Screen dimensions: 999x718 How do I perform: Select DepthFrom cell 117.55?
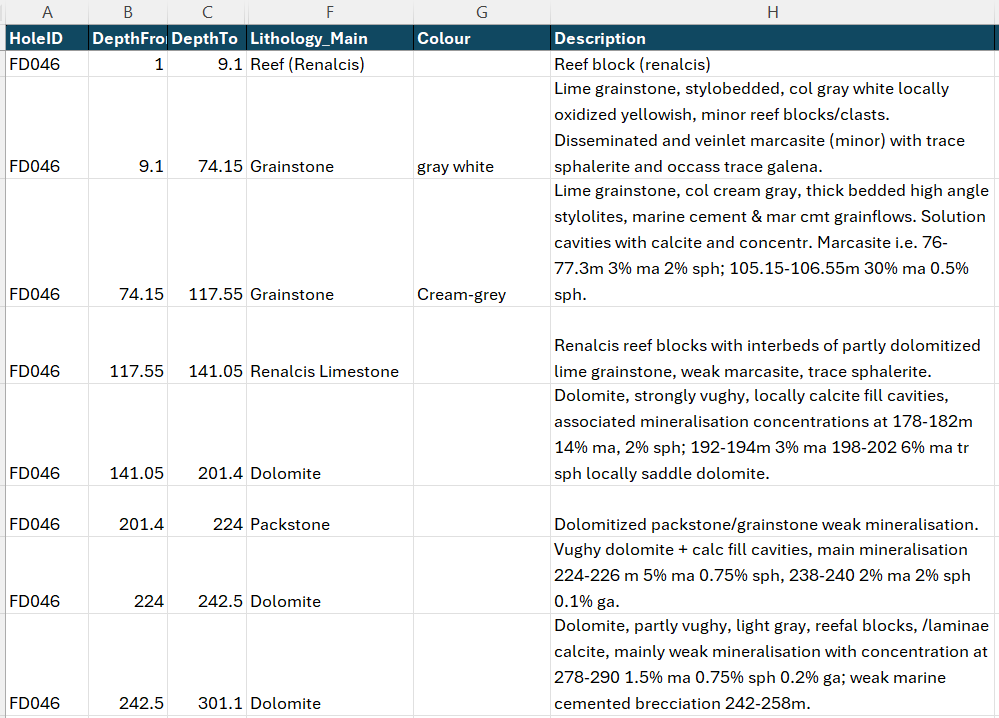[128, 345]
